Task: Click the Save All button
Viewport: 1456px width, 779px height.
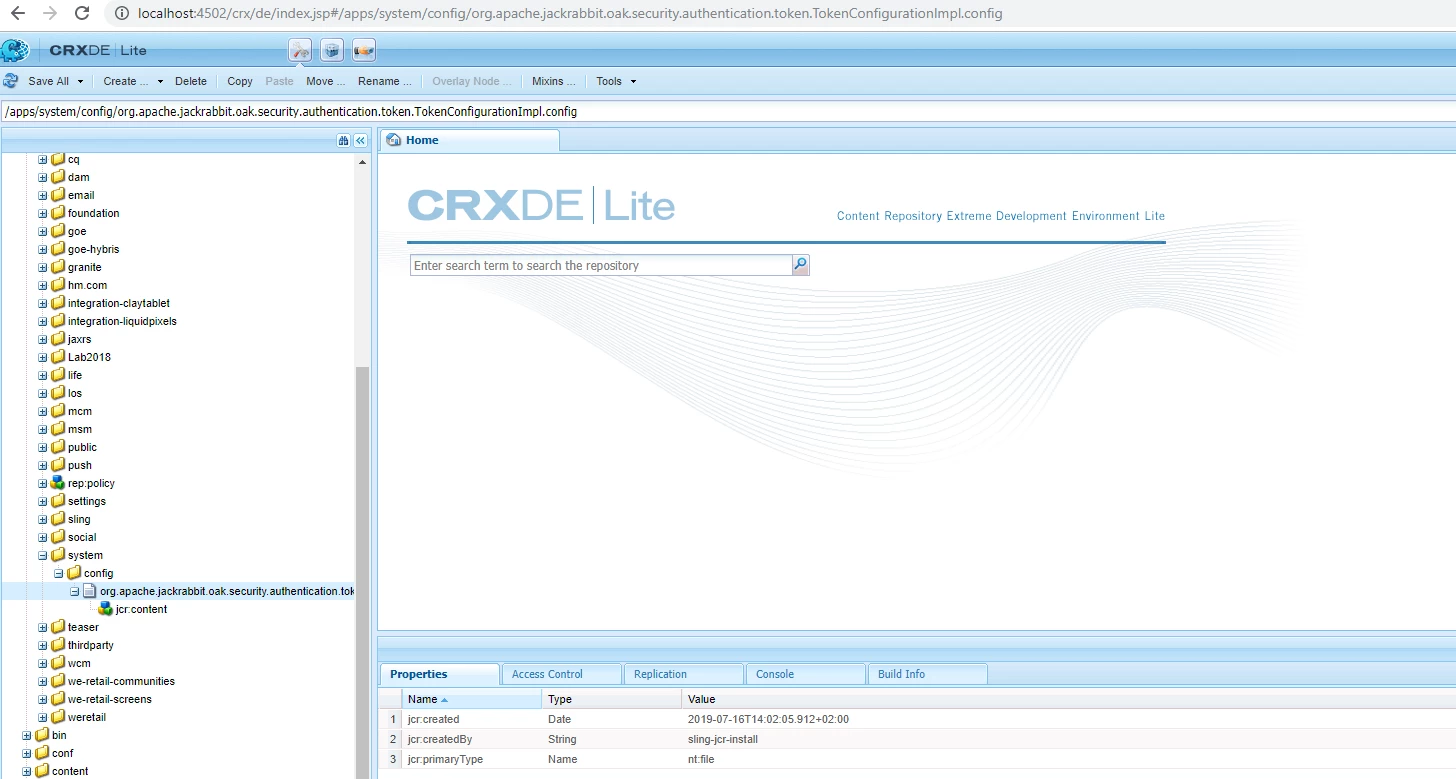Action: point(48,81)
